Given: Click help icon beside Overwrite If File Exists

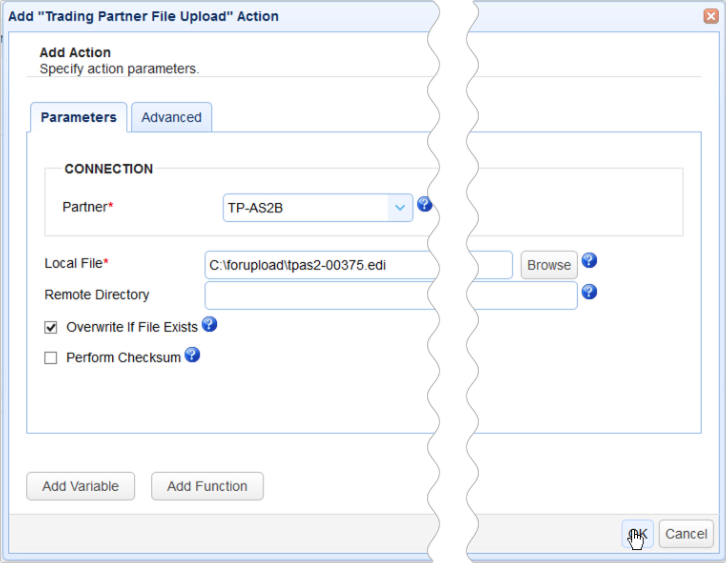Looking at the screenshot, I should coord(210,324).
